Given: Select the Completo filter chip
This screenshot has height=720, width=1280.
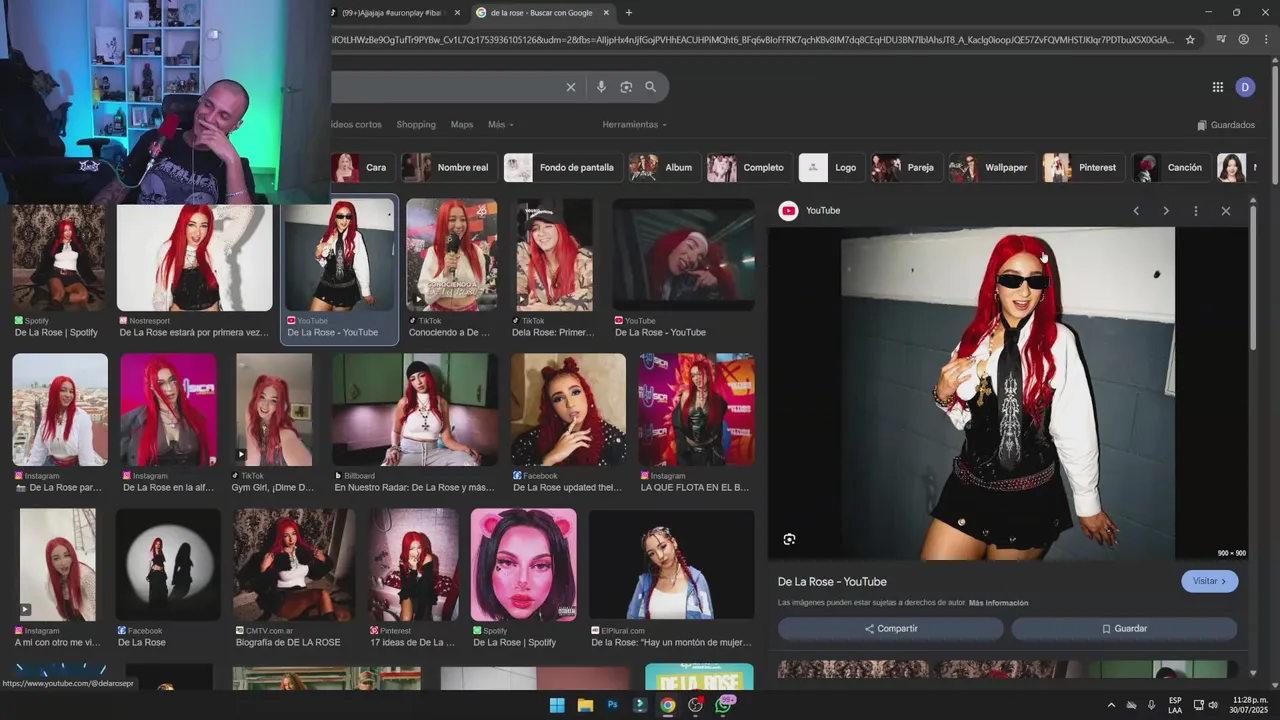Looking at the screenshot, I should coord(749,167).
